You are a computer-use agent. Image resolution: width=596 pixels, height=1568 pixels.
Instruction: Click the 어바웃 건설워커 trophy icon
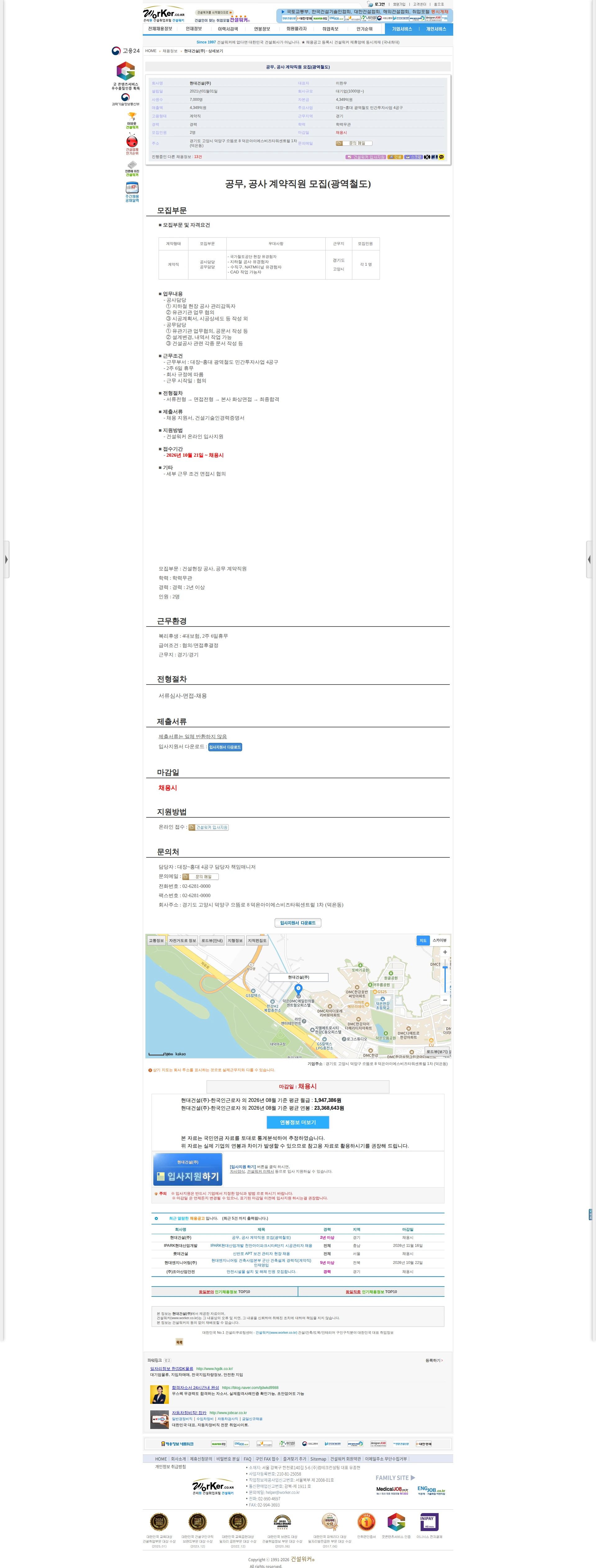pyautogui.click(x=132, y=120)
